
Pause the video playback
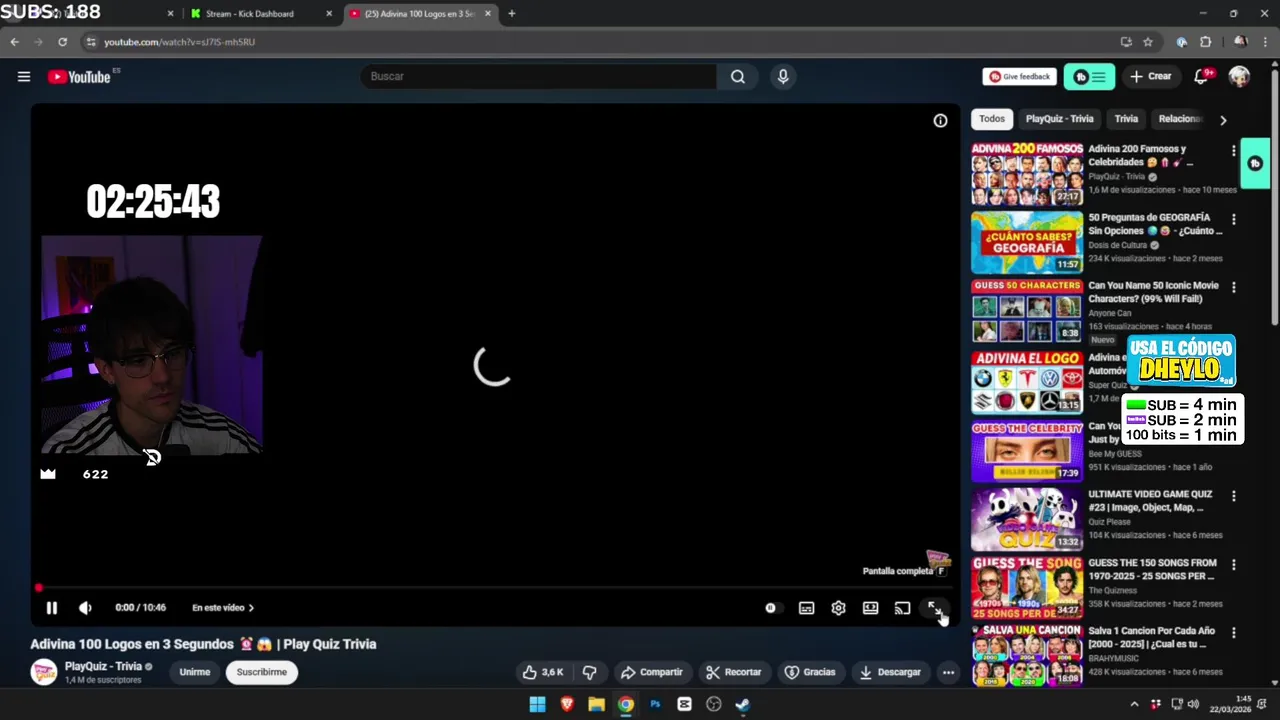pyautogui.click(x=51, y=607)
